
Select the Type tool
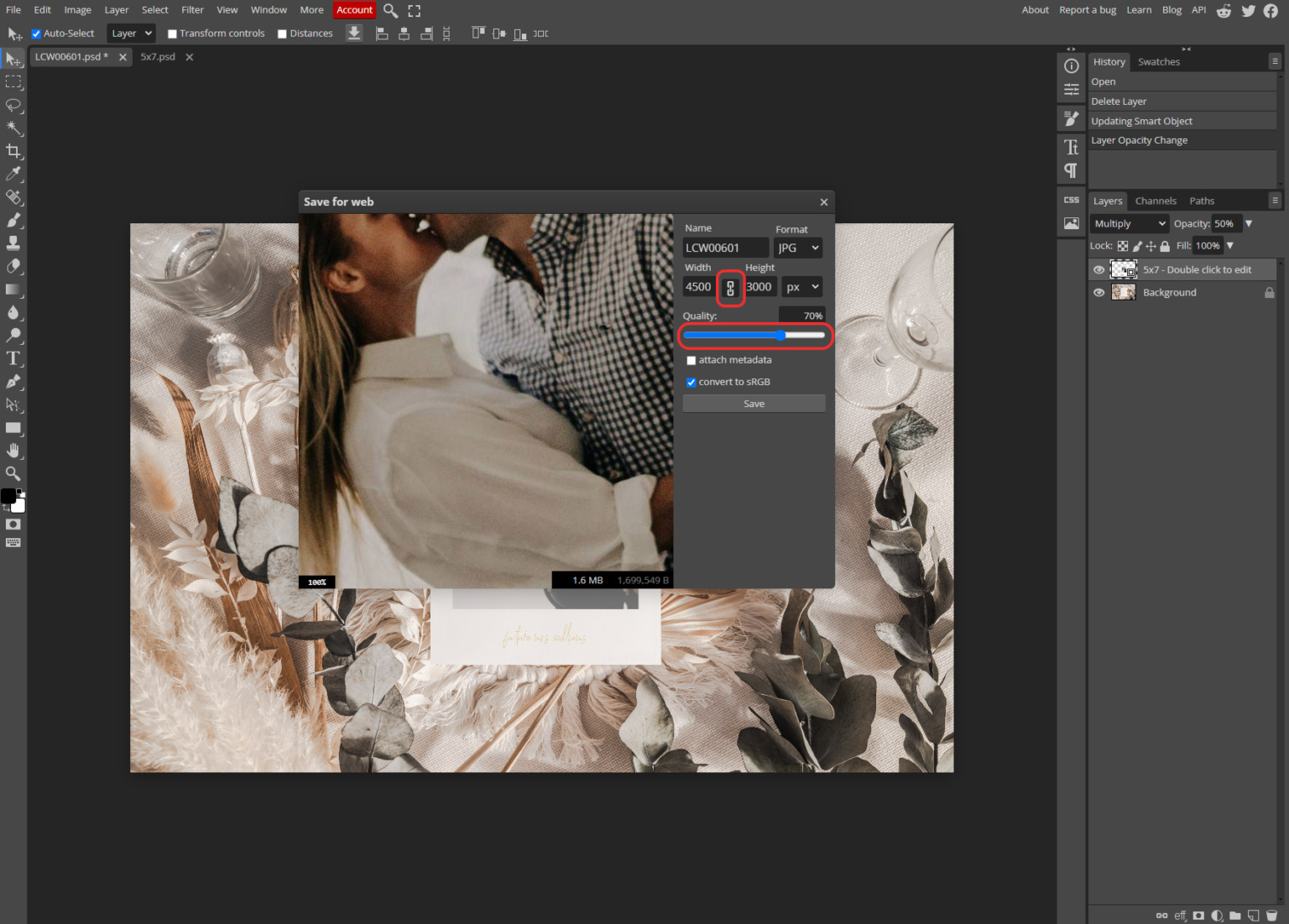[13, 358]
